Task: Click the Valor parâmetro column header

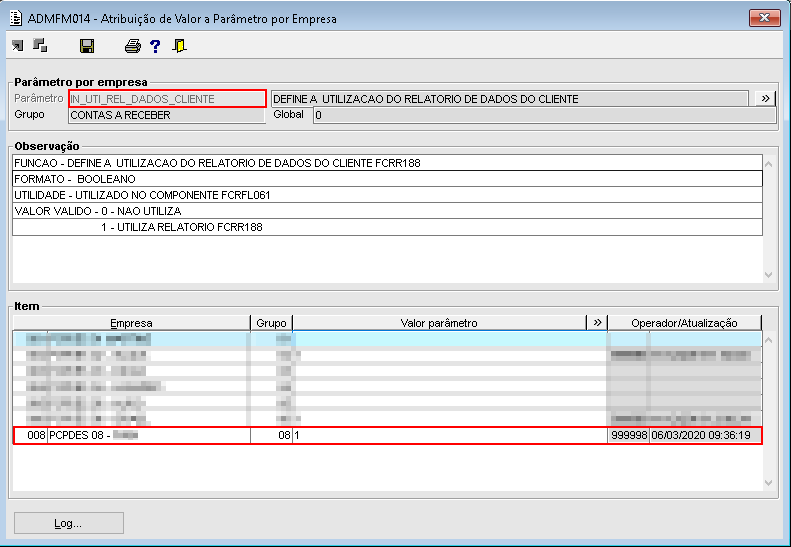Action: click(439, 323)
